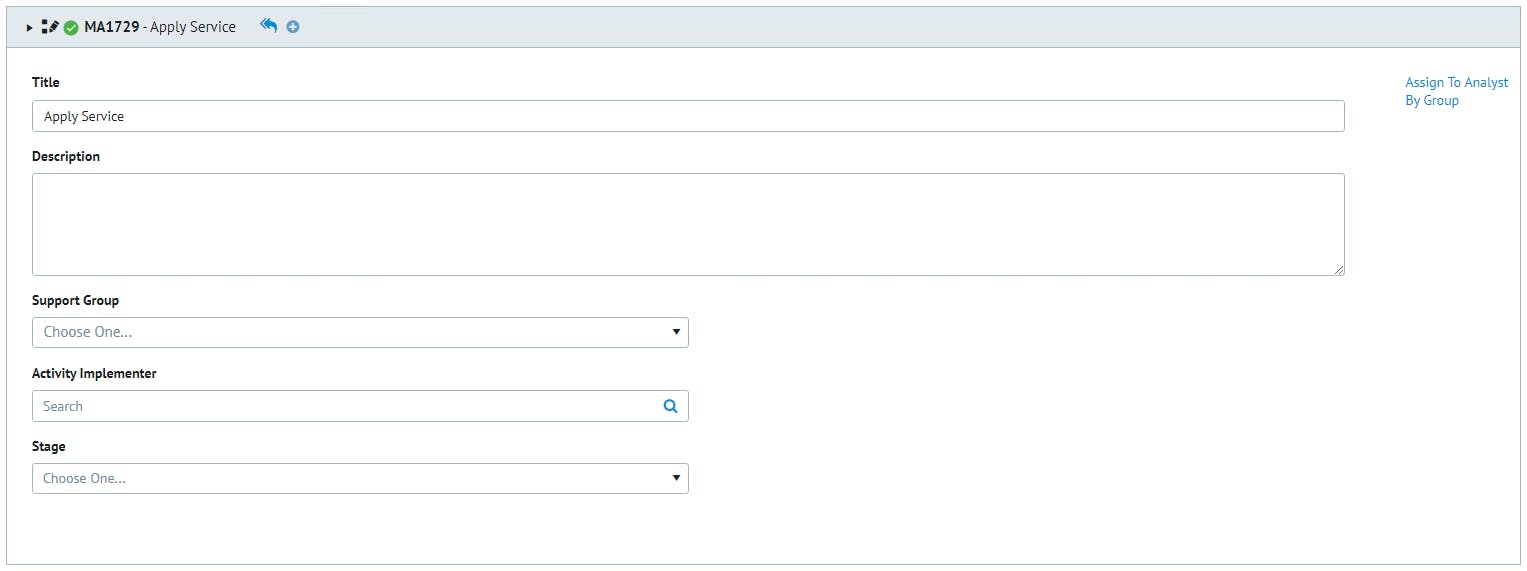The width and height of the screenshot is (1527, 571).
Task: Click the Stage dropdown arrow
Action: pos(676,478)
